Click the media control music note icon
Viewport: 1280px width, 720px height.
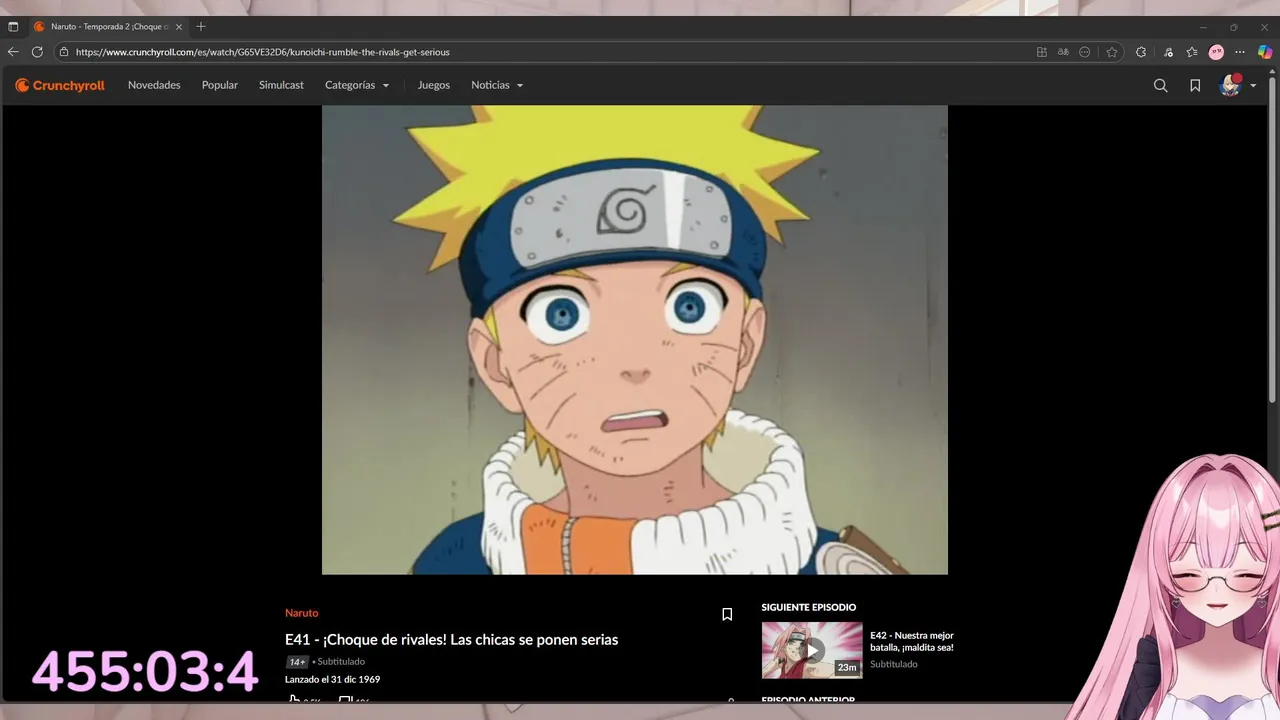1168,52
